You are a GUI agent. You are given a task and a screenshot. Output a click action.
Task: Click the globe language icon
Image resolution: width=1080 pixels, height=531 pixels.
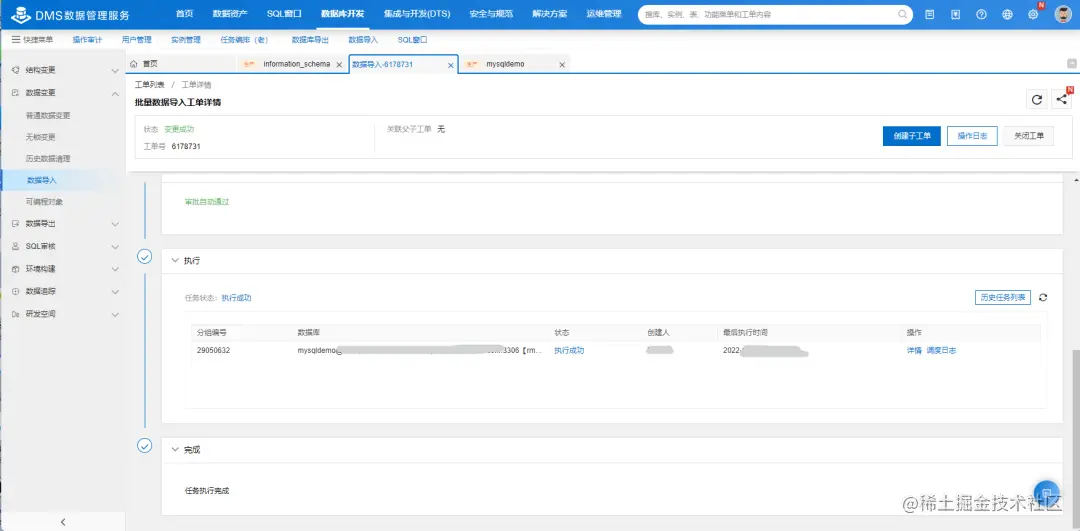[x=1008, y=14]
